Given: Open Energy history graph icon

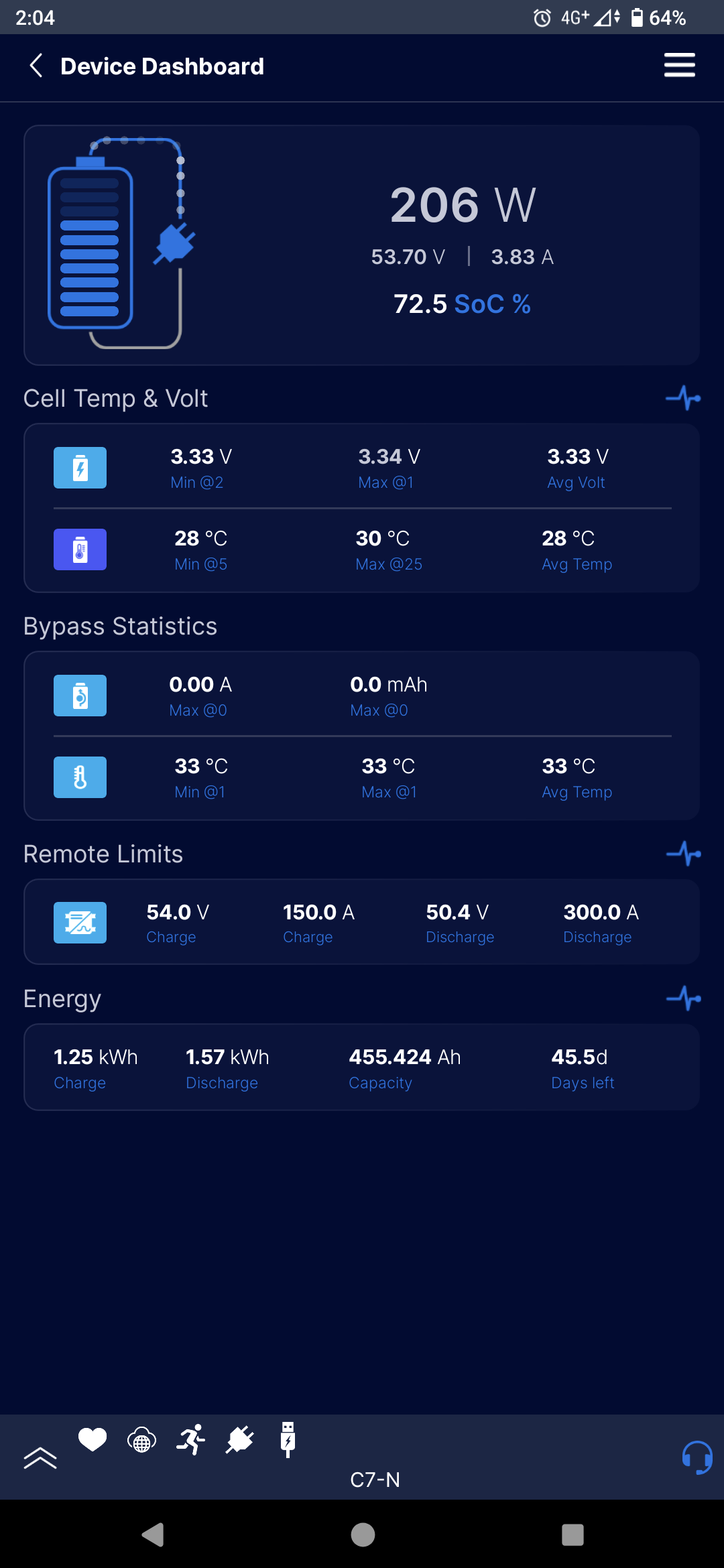Looking at the screenshot, I should point(683,998).
